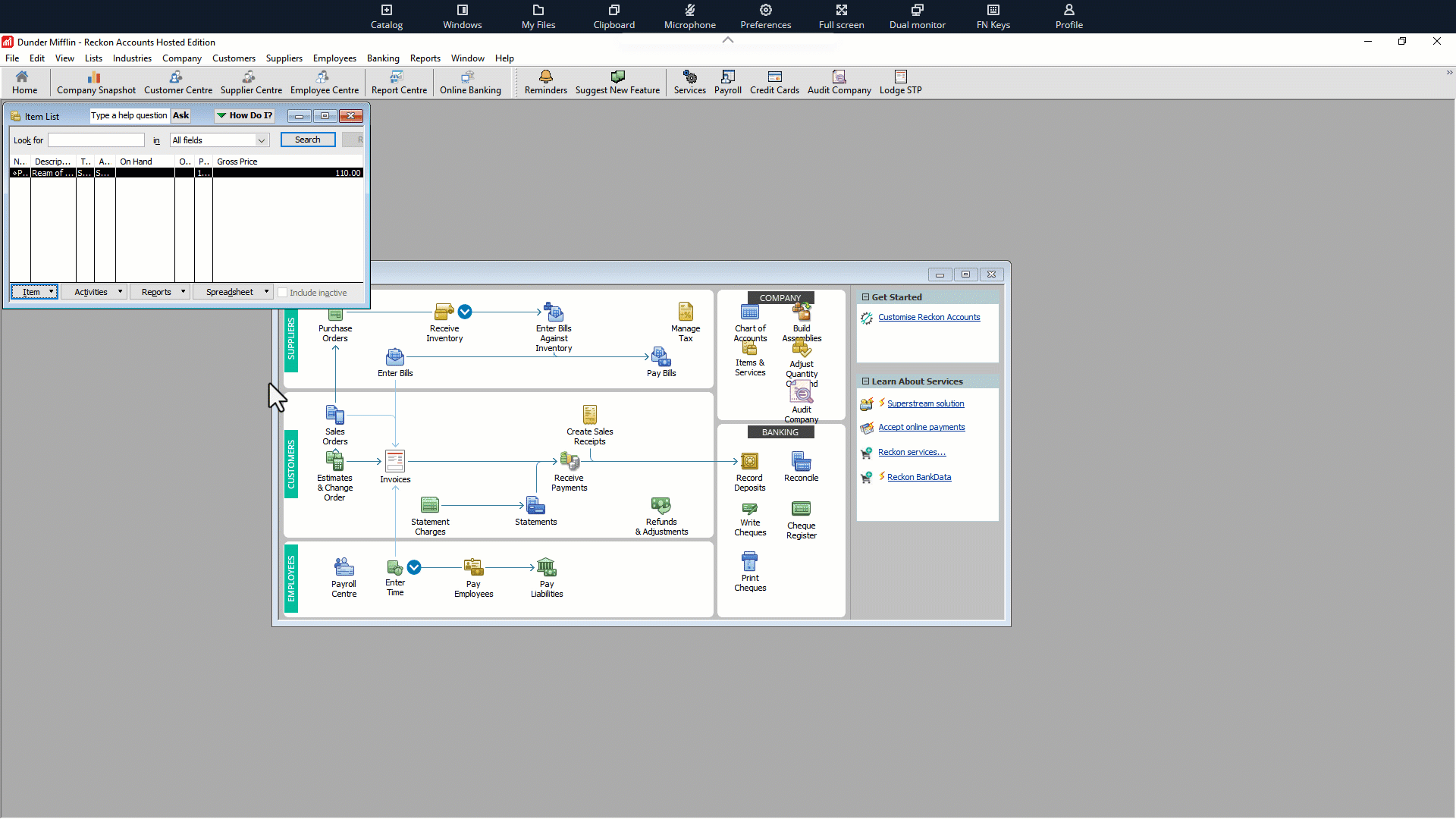
Task: Open Accept online payments link
Action: tap(921, 427)
